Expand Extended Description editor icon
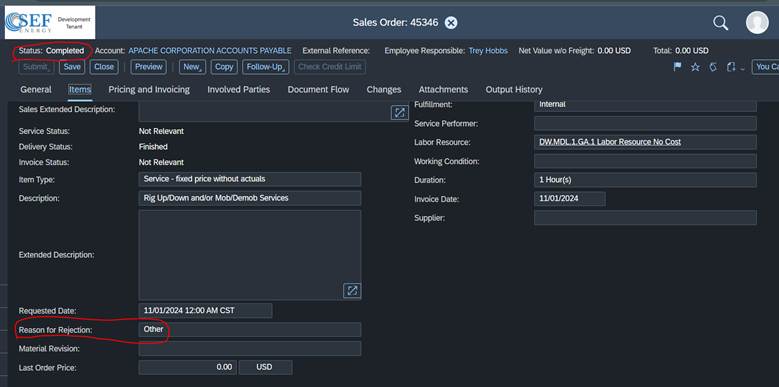This screenshot has width=779, height=387. (352, 290)
